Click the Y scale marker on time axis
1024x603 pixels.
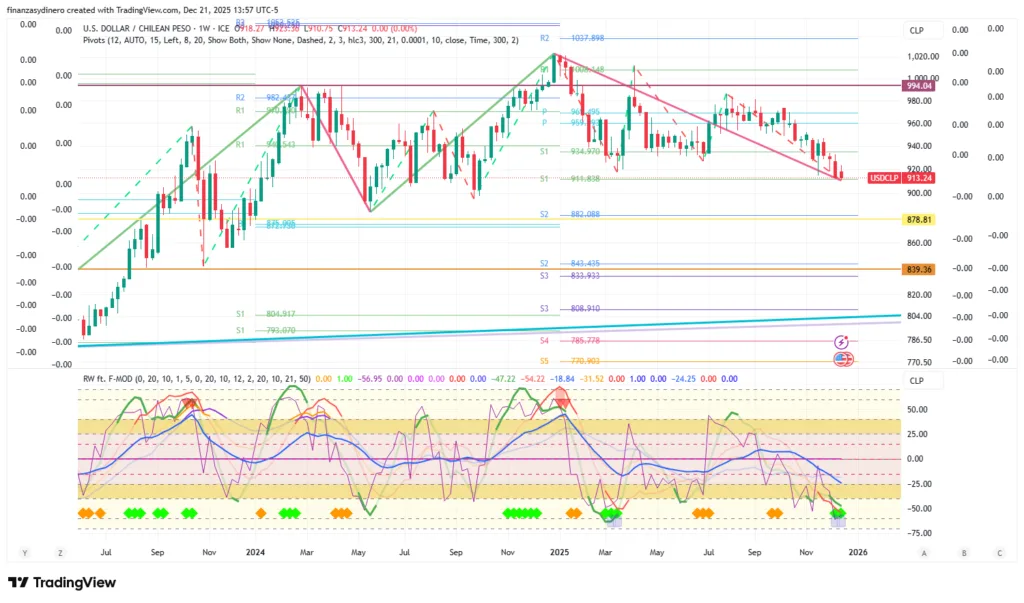[22, 551]
